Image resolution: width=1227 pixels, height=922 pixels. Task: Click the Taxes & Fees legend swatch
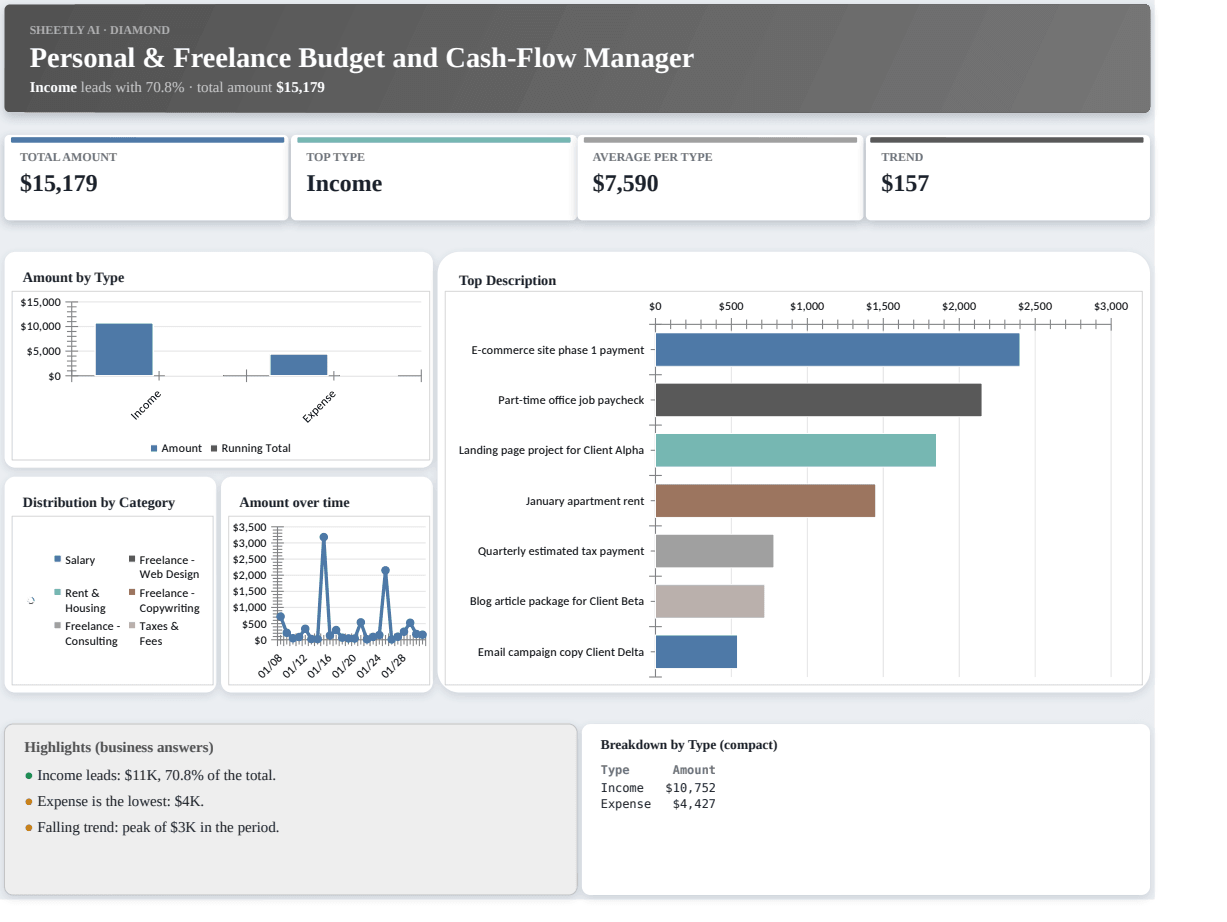[132, 626]
